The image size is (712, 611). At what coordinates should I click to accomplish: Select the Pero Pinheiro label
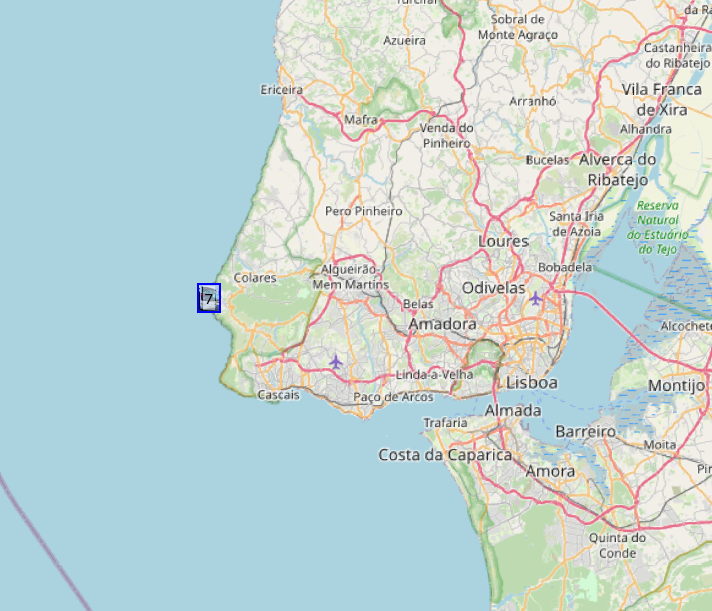[364, 211]
